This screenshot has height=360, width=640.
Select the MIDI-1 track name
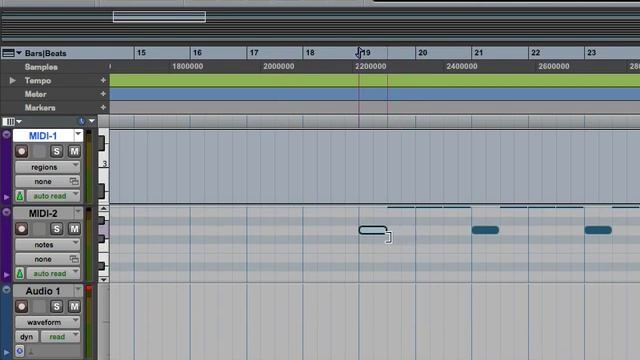pyautogui.click(x=43, y=136)
